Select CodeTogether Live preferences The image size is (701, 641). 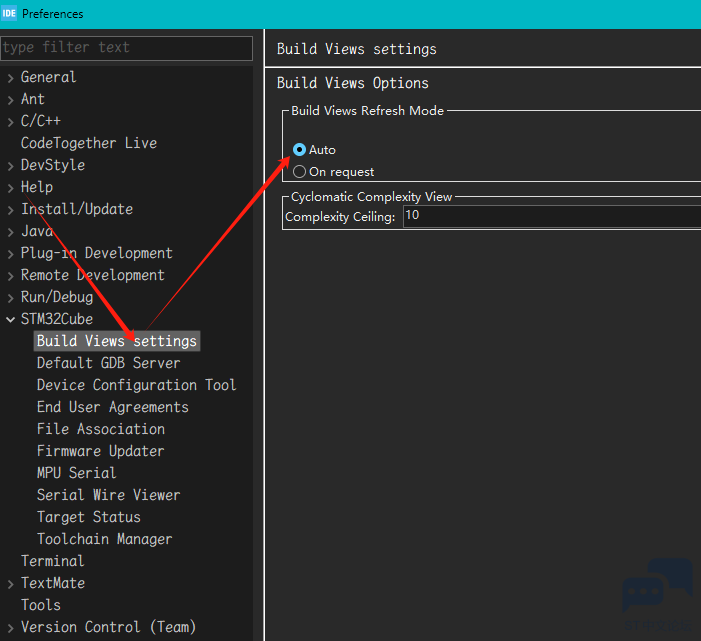[89, 143]
